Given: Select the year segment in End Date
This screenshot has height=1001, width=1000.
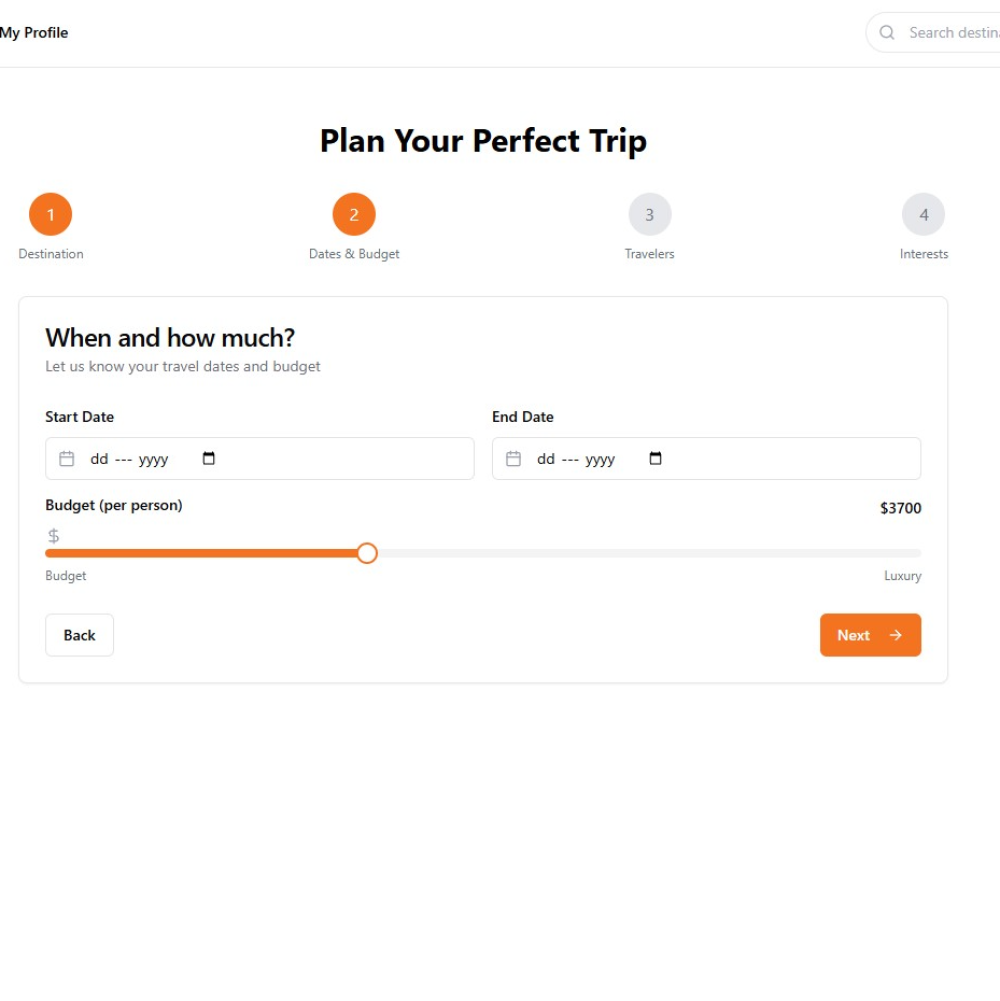Looking at the screenshot, I should point(600,460).
